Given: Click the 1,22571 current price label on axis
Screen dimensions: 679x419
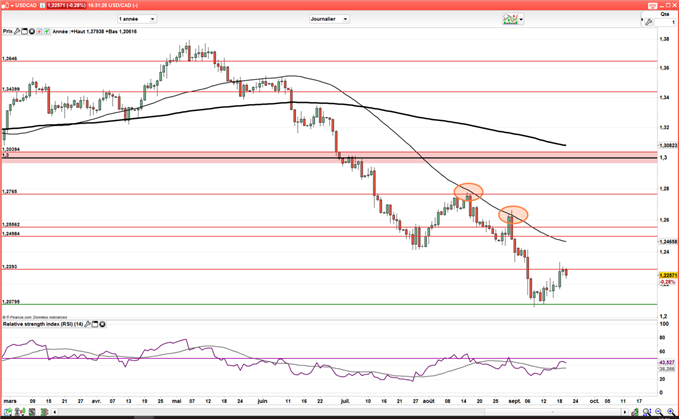Looking at the screenshot, I should point(668,275).
